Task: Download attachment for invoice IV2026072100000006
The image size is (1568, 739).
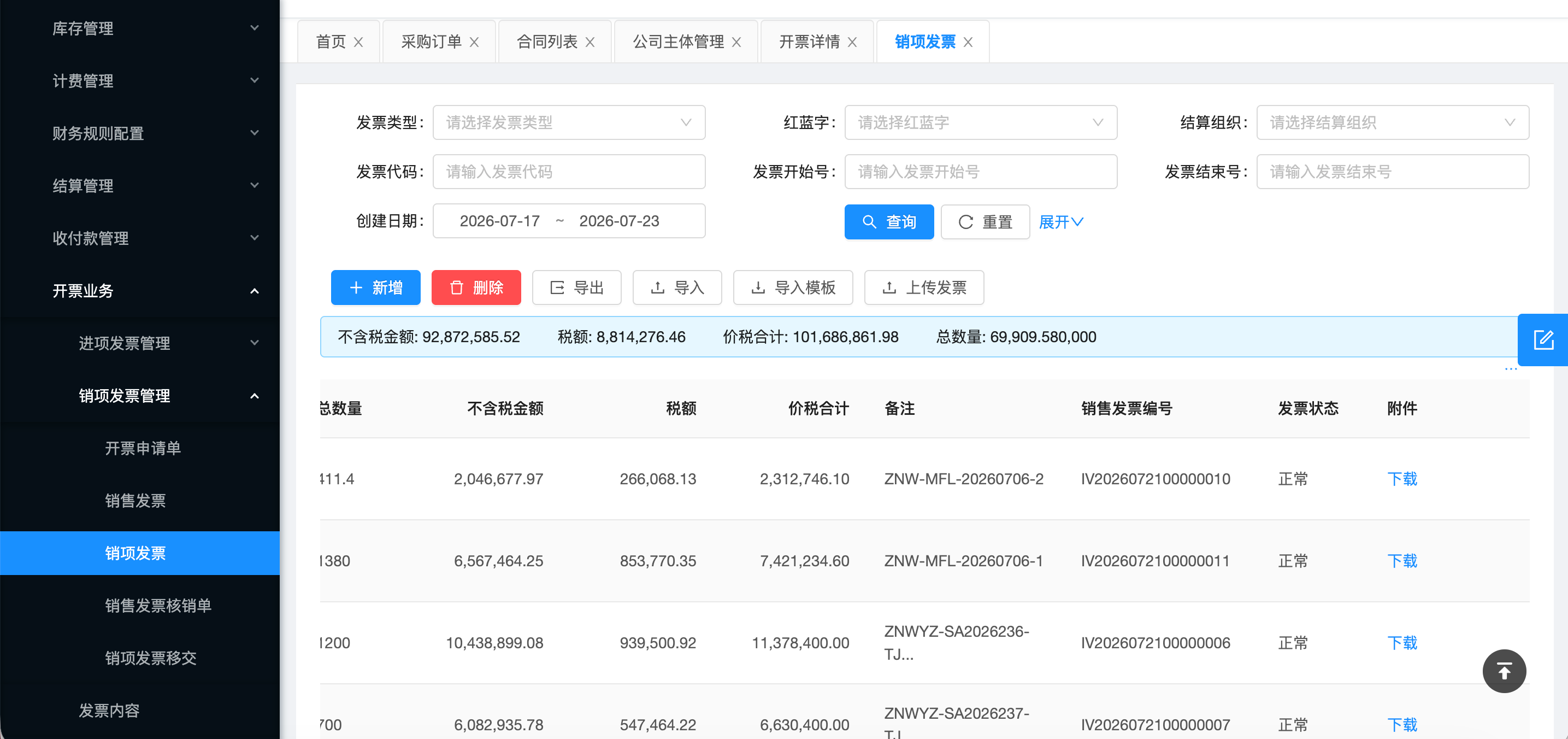Action: click(x=1402, y=643)
